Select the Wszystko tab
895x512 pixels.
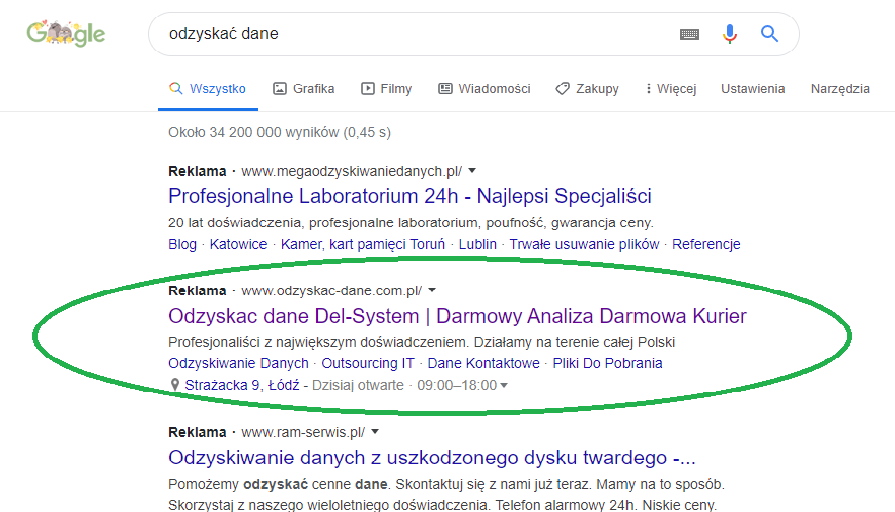point(208,89)
